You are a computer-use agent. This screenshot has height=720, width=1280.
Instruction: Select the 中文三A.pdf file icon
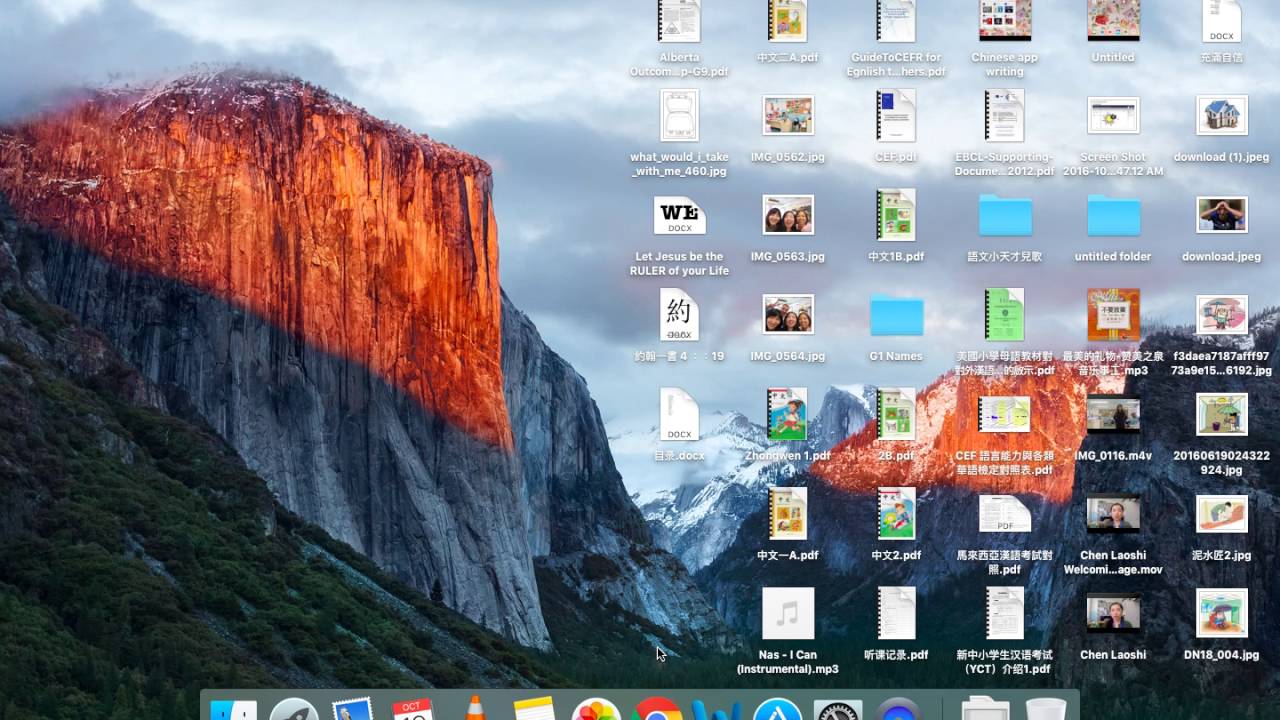(788, 20)
